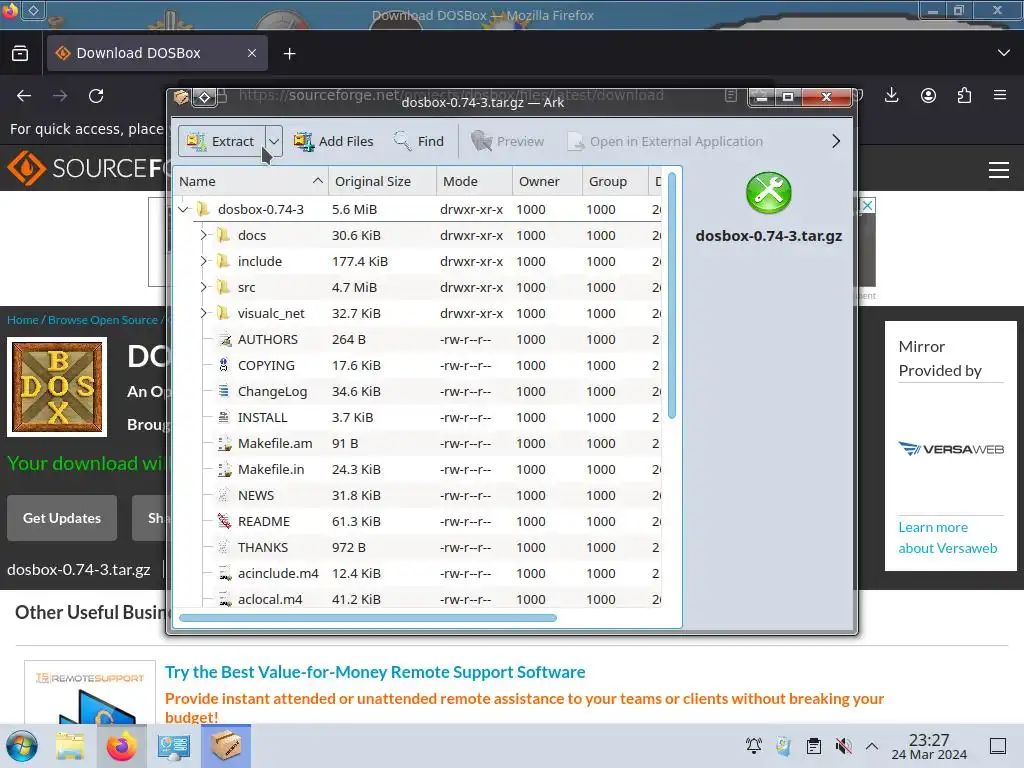Expand the visualc_net folder

(203, 313)
